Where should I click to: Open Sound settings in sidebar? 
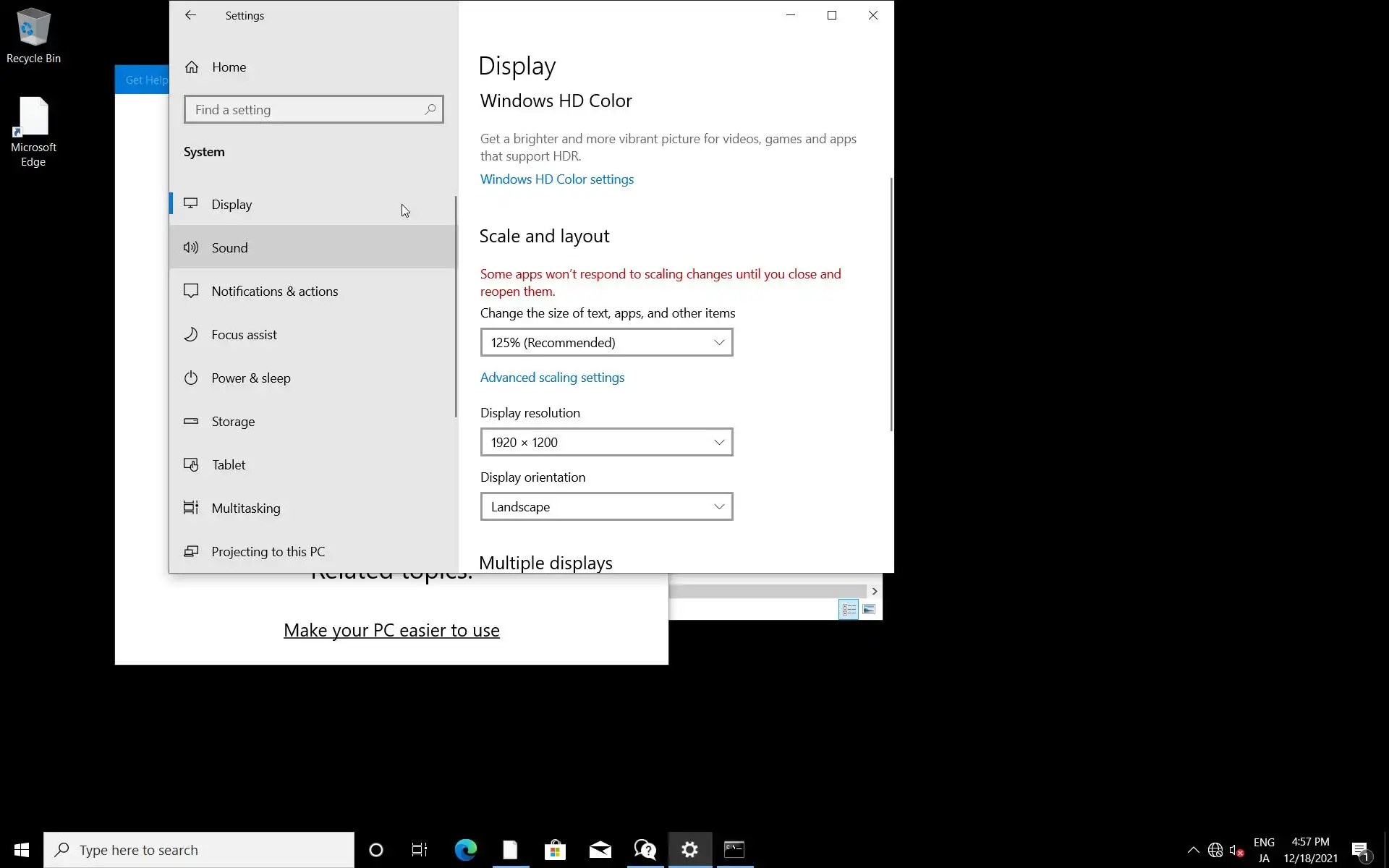pos(230,248)
